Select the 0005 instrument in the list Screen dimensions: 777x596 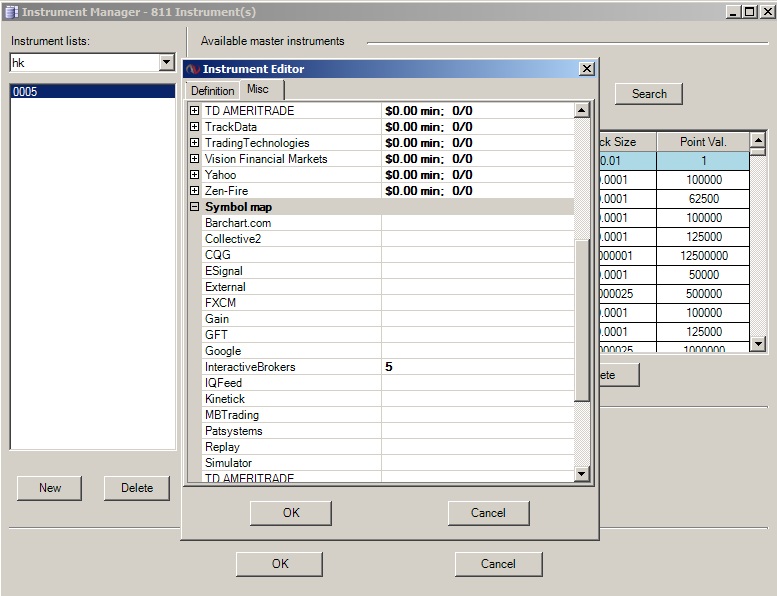(93, 91)
